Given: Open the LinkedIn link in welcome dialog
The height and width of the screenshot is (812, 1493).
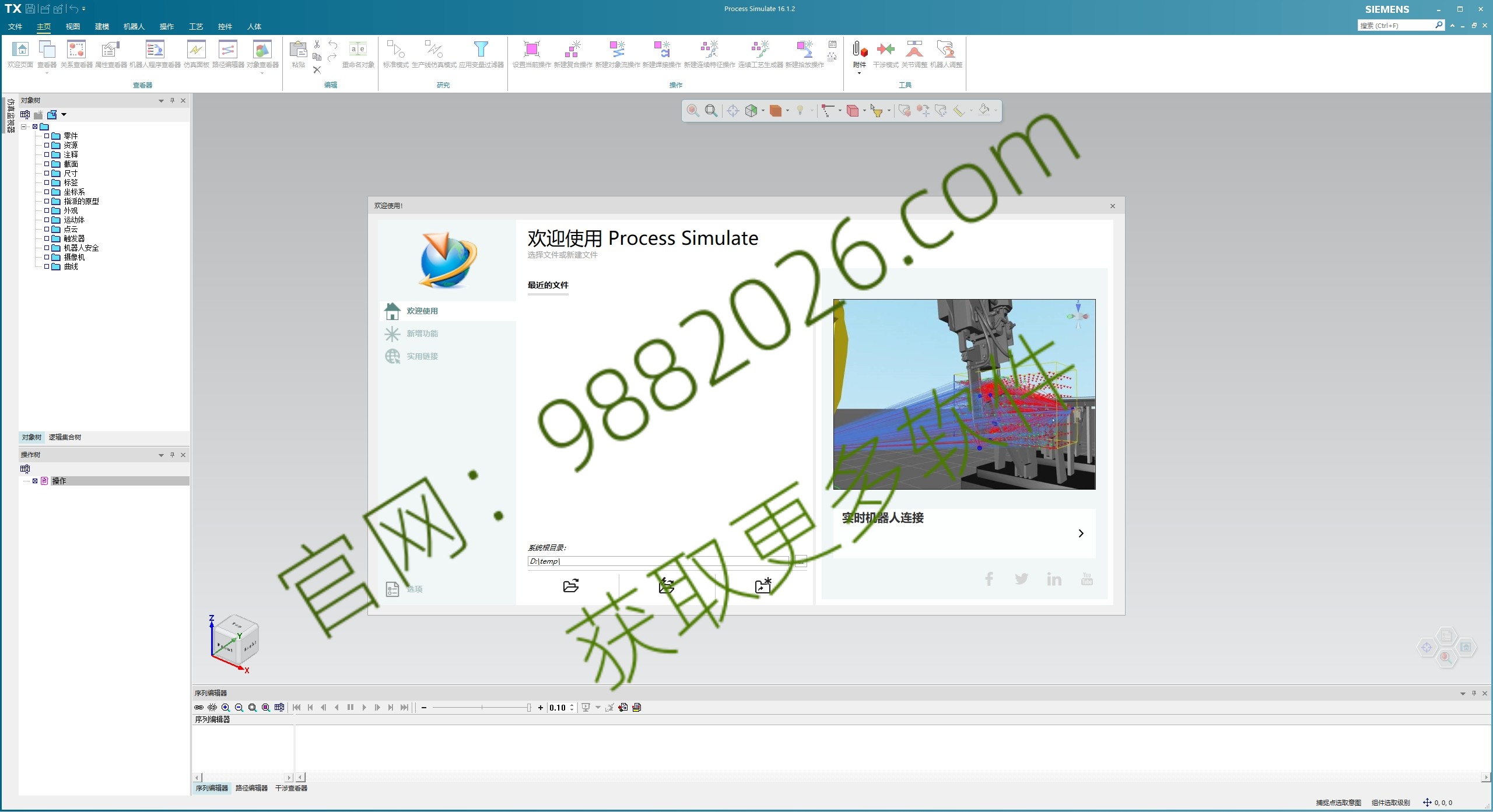Looking at the screenshot, I should pyautogui.click(x=1054, y=579).
